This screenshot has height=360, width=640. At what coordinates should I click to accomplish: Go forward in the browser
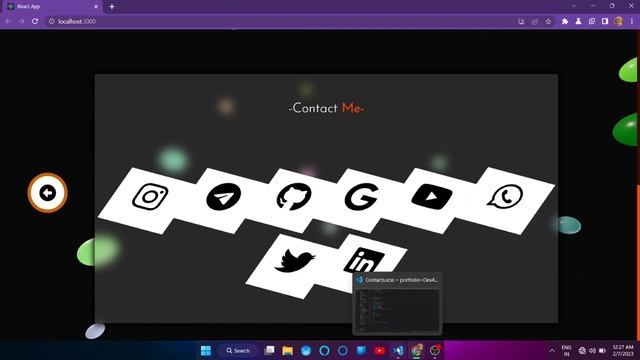click(x=21, y=21)
